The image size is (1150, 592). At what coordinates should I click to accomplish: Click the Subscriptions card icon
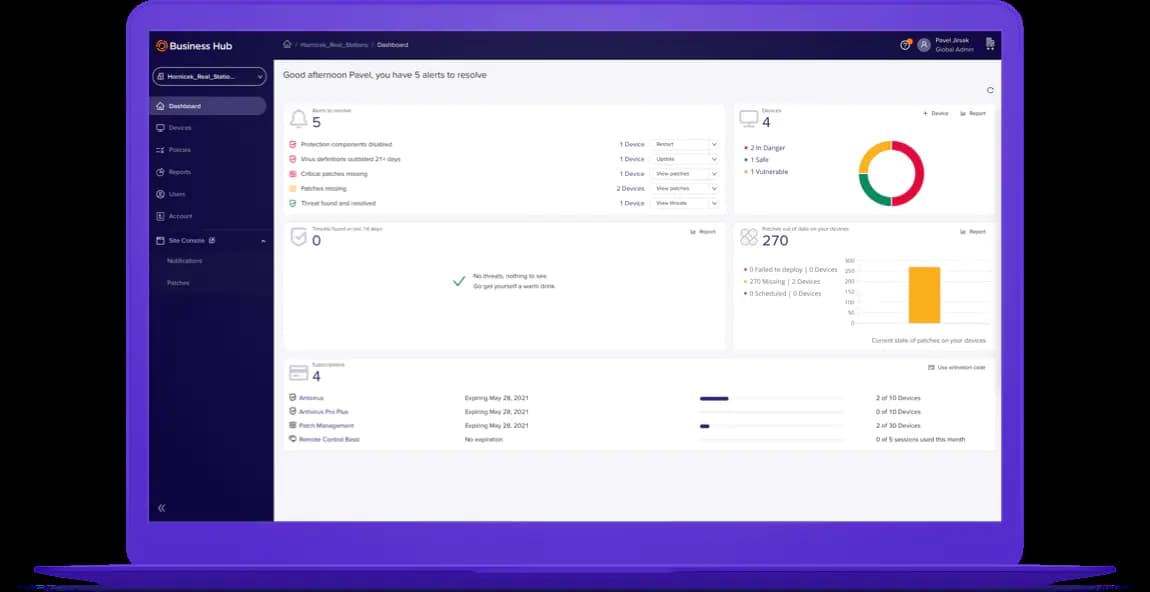298,373
